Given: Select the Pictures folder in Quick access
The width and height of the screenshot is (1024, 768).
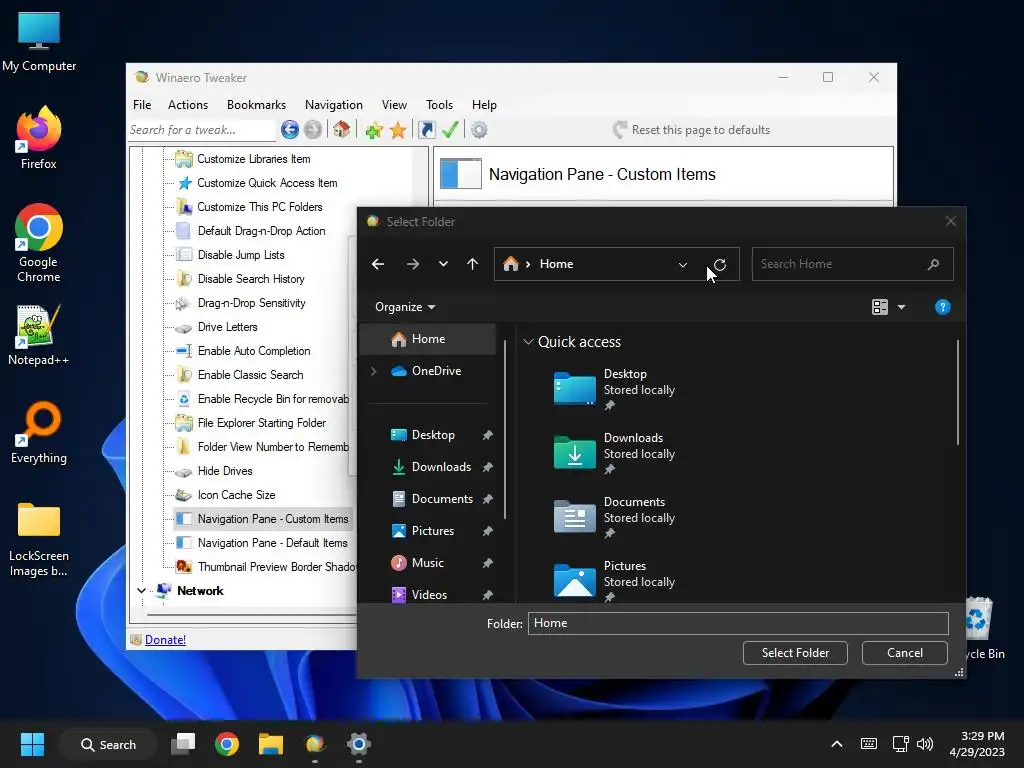Looking at the screenshot, I should pyautogui.click(x=615, y=580).
